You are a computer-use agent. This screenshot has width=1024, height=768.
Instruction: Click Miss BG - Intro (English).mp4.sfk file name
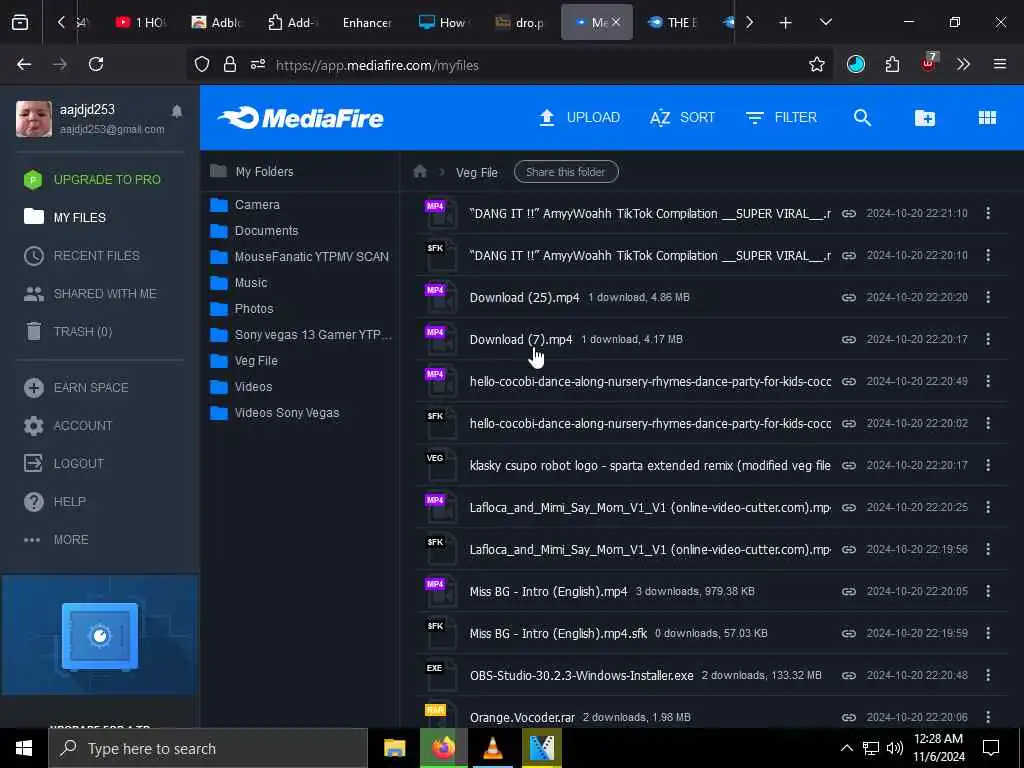(558, 633)
